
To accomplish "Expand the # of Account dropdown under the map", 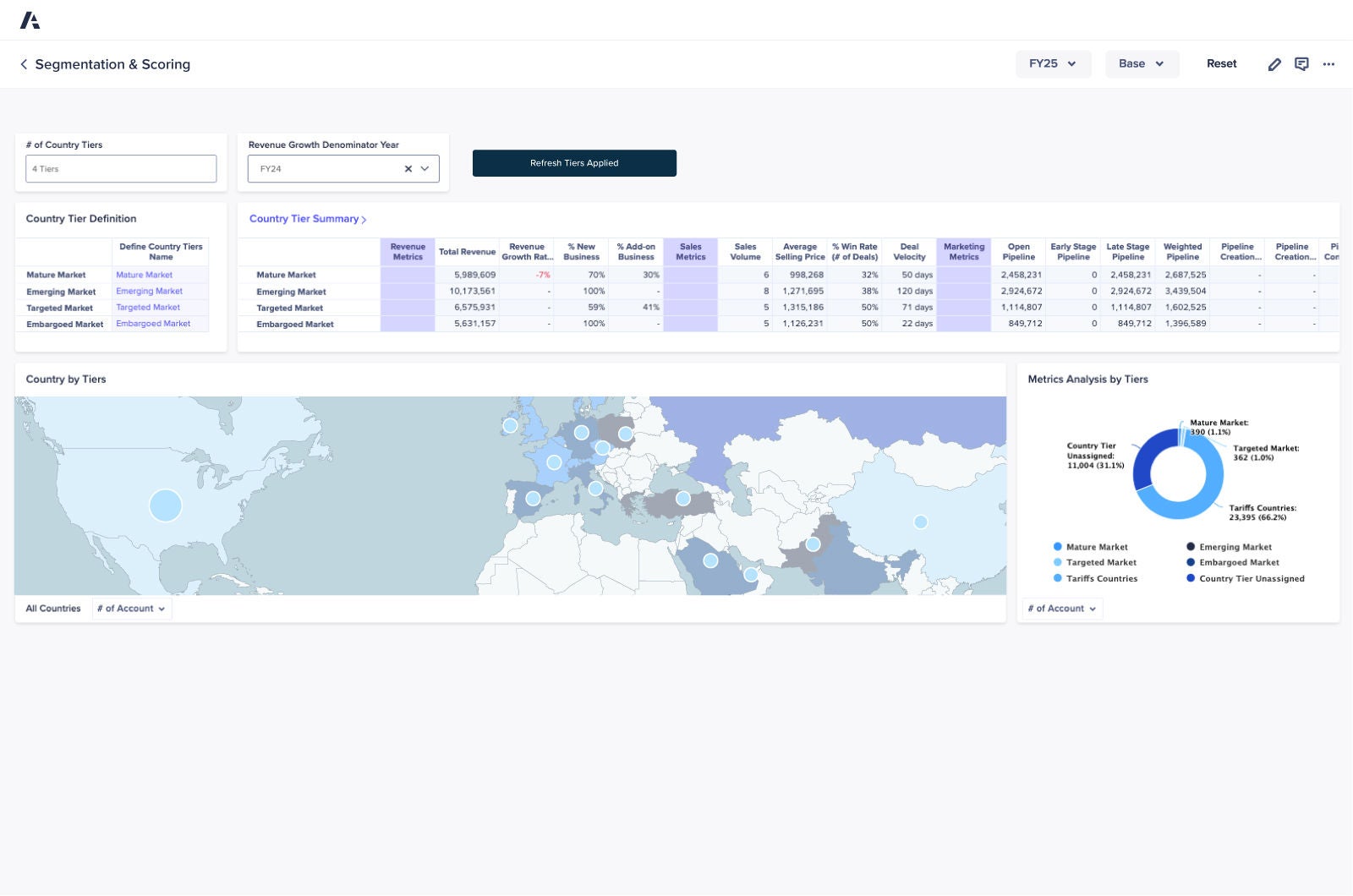I will [131, 608].
